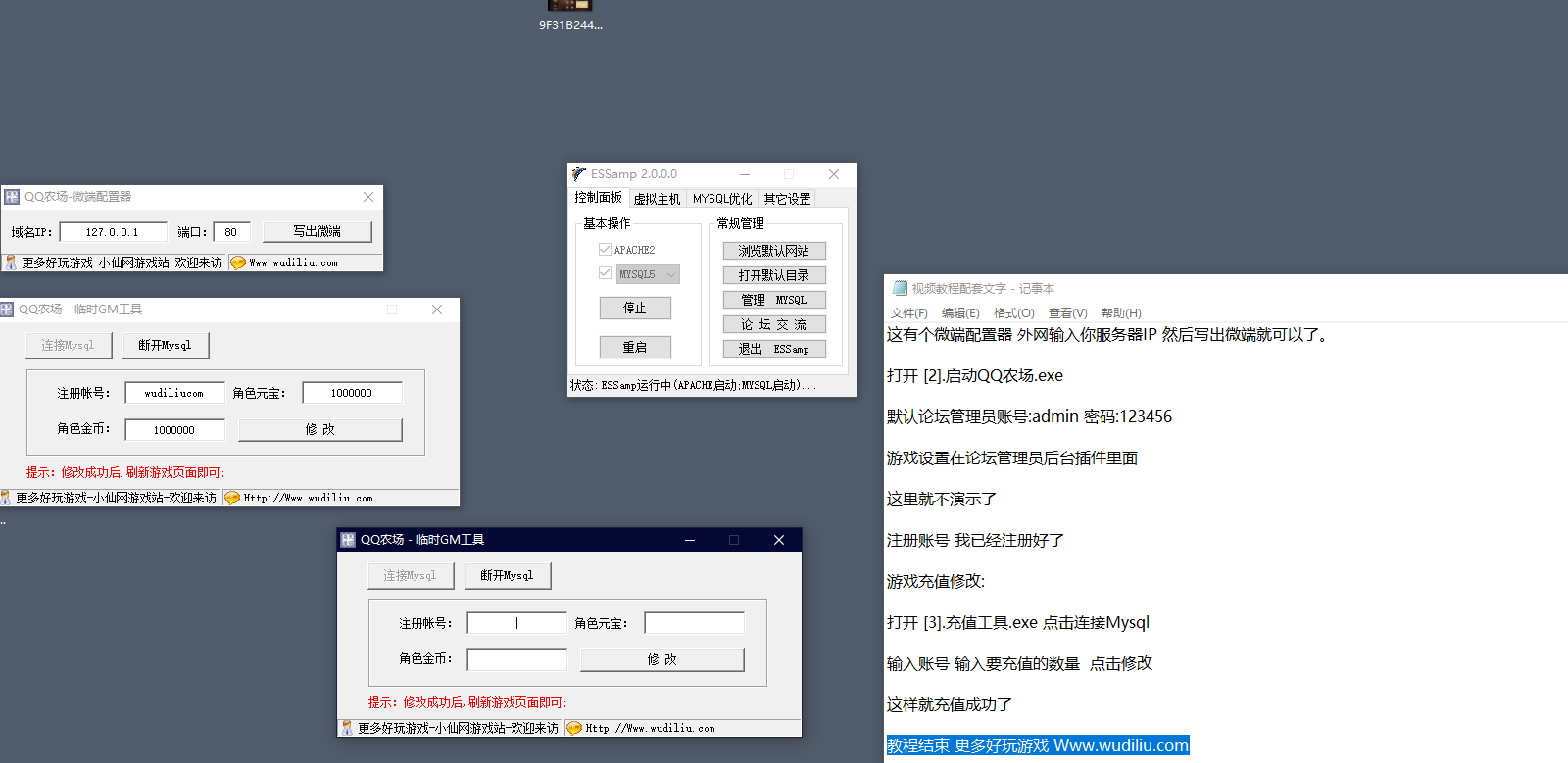Click Www.wudiliu.com text in 微端配置器 status bar
1568x763 pixels.
coord(293,263)
